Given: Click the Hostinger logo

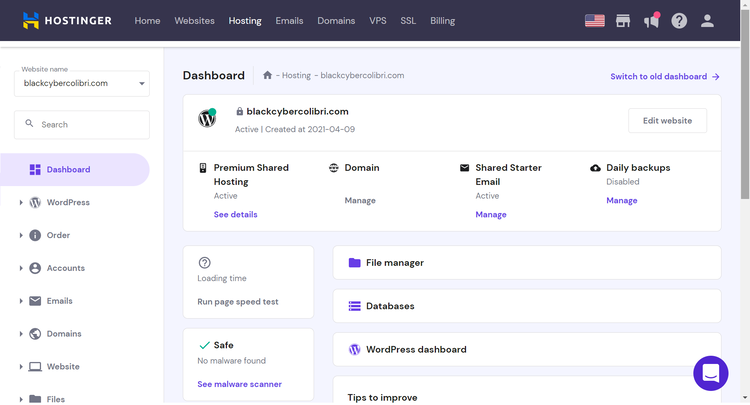Looking at the screenshot, I should tap(67, 21).
